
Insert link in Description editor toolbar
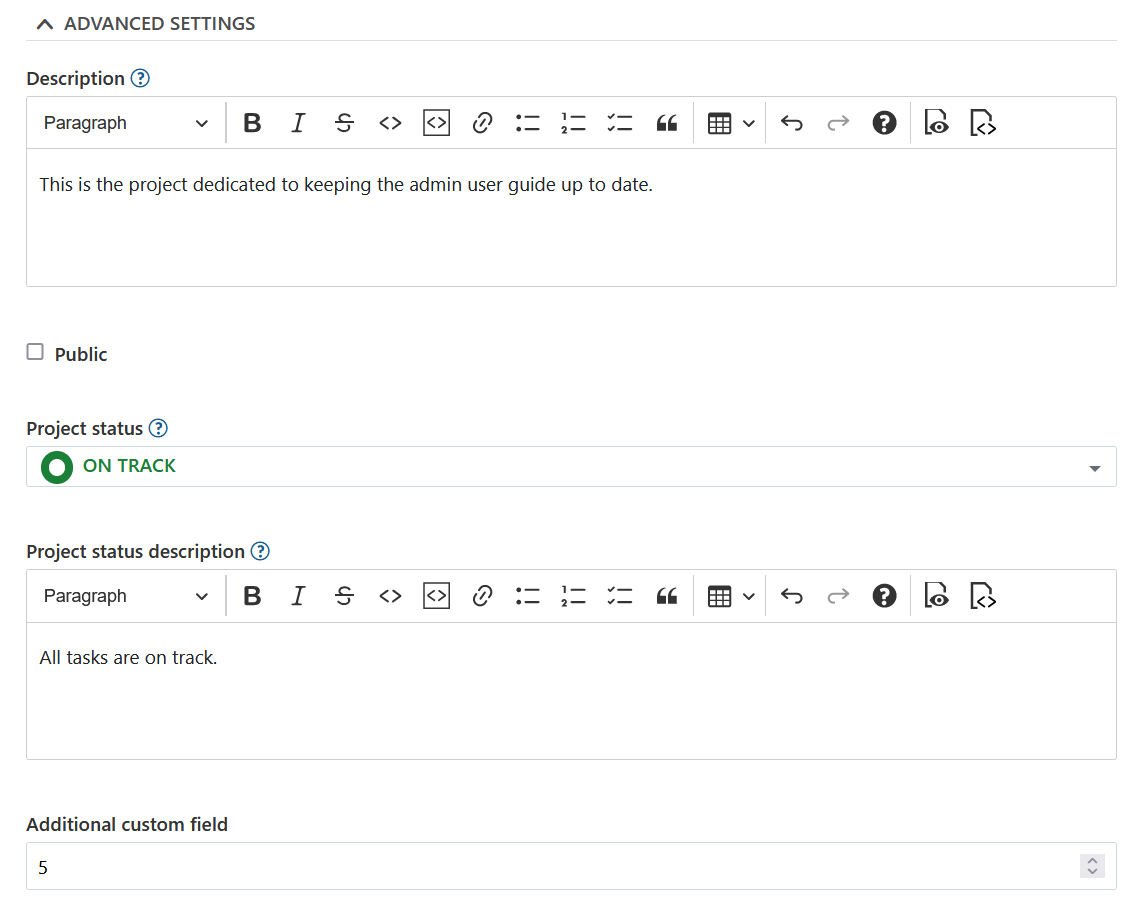coord(482,123)
